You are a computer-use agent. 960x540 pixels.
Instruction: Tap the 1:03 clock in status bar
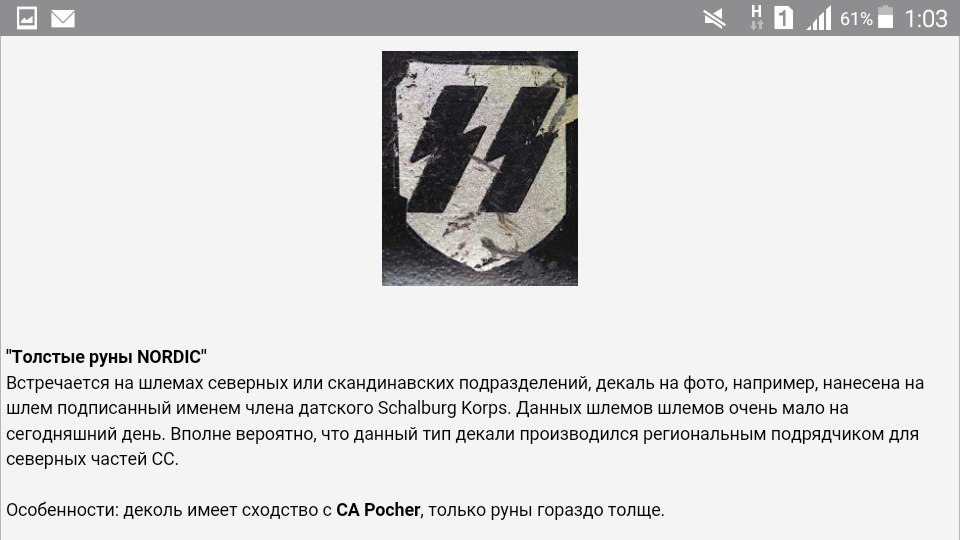pyautogui.click(x=926, y=19)
